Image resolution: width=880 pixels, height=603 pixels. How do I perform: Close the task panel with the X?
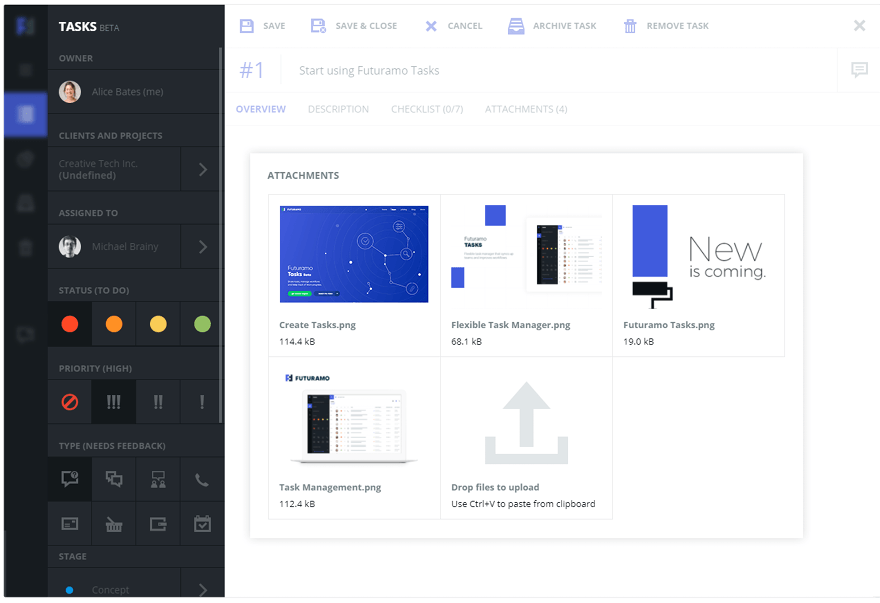tap(859, 25)
